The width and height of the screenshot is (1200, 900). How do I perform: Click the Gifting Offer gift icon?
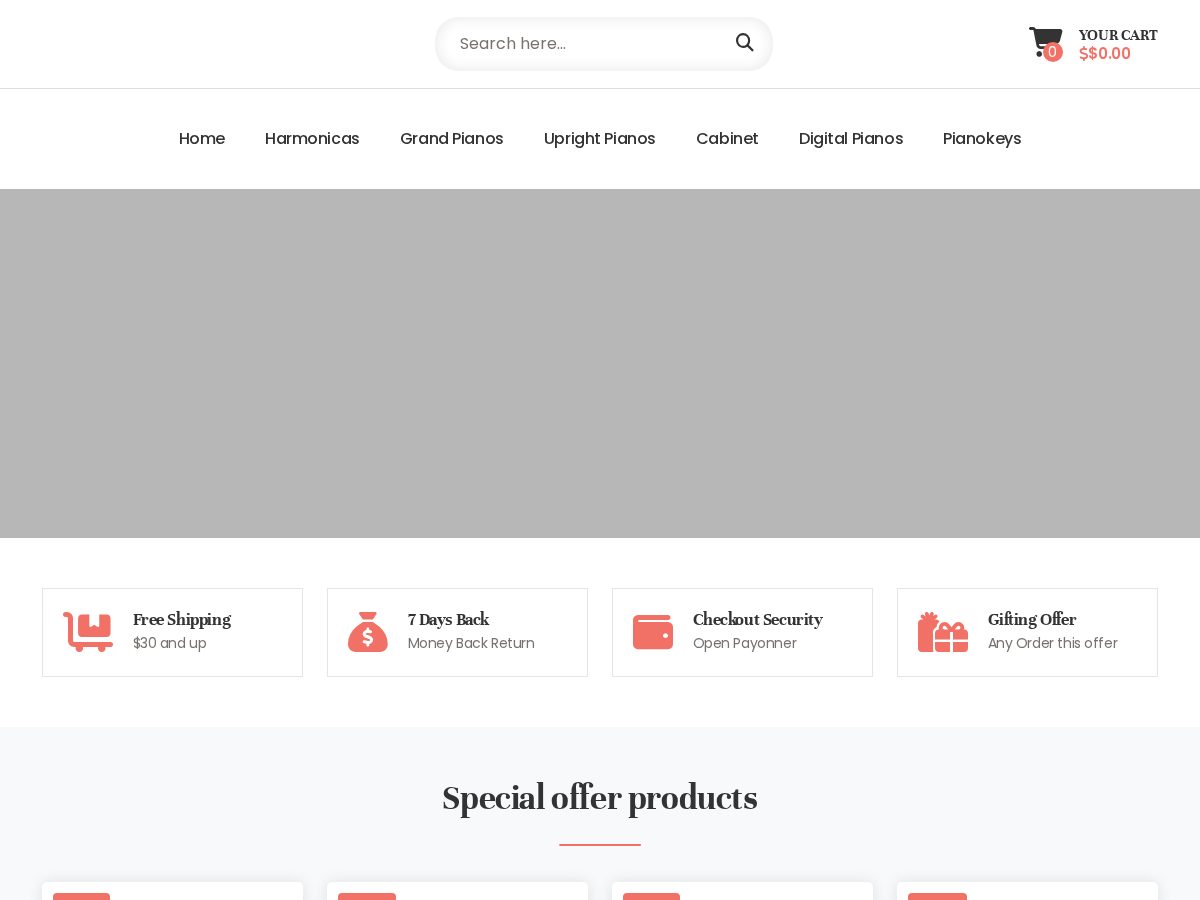click(x=943, y=632)
